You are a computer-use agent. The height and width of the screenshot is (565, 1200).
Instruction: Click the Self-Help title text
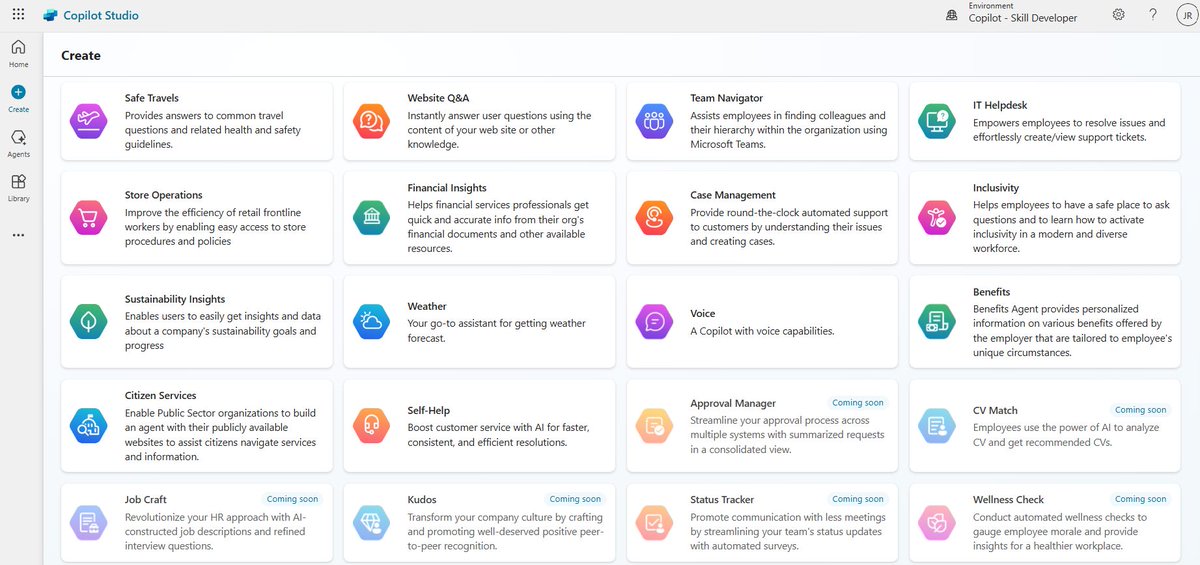point(428,410)
